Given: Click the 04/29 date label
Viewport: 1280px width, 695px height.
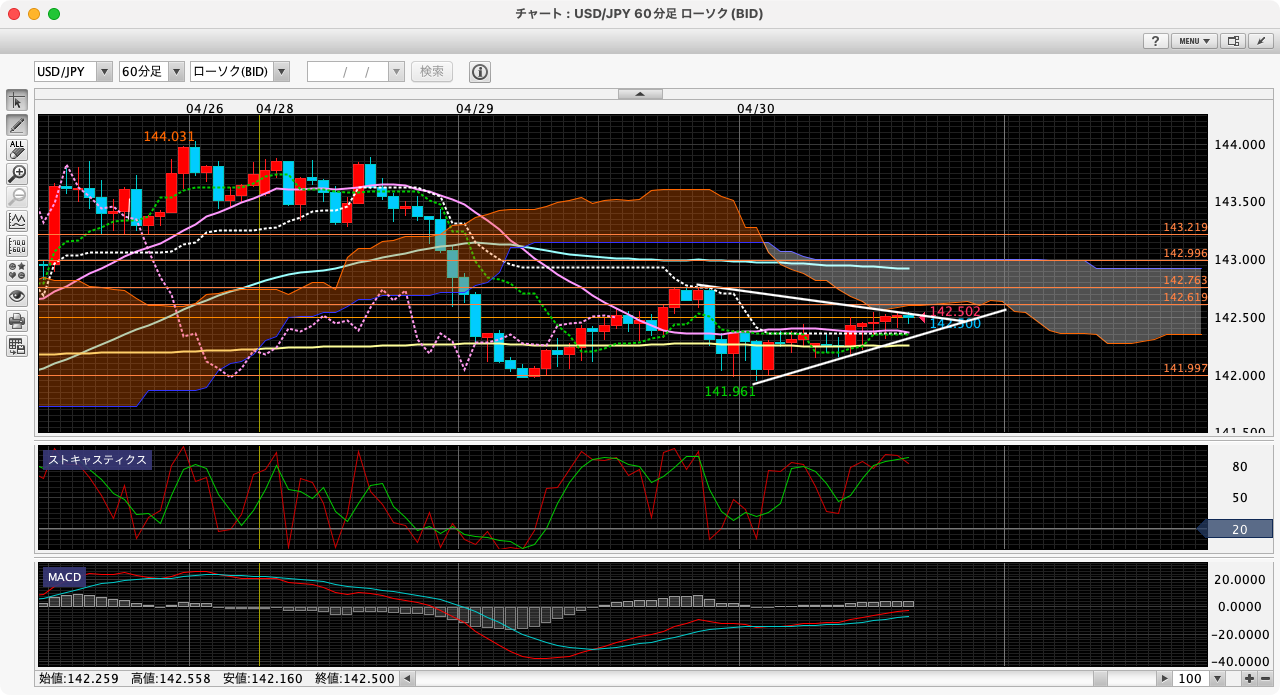Looking at the screenshot, I should (475, 108).
